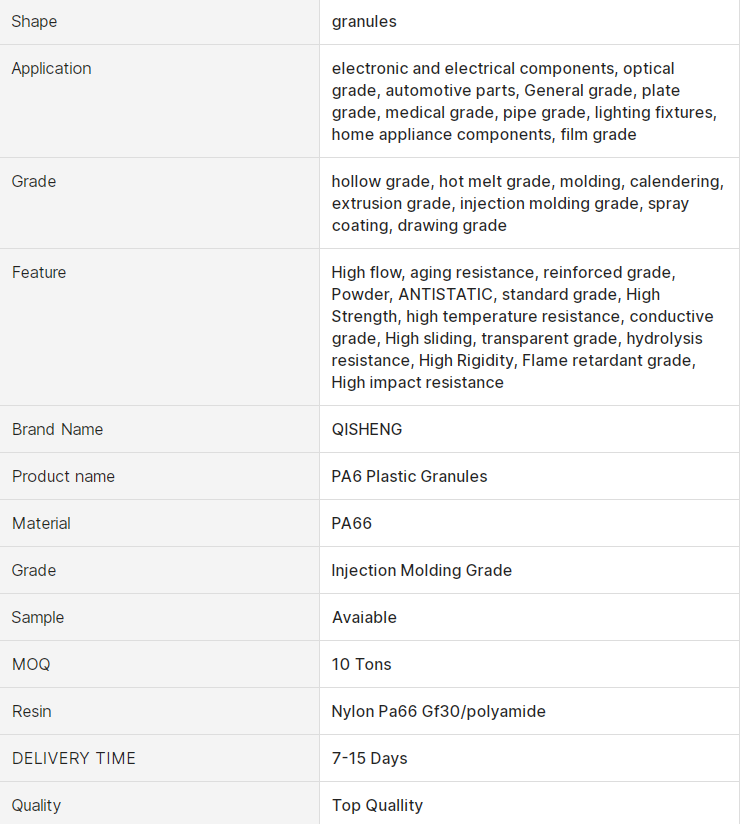740x824 pixels.
Task: Click the Shape row label
Action: (x=34, y=21)
